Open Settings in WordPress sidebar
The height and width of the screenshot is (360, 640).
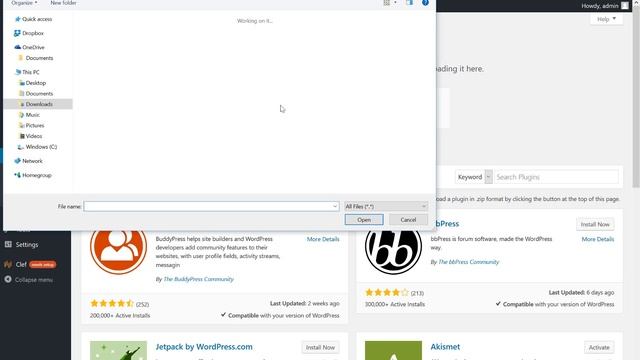pos(27,244)
